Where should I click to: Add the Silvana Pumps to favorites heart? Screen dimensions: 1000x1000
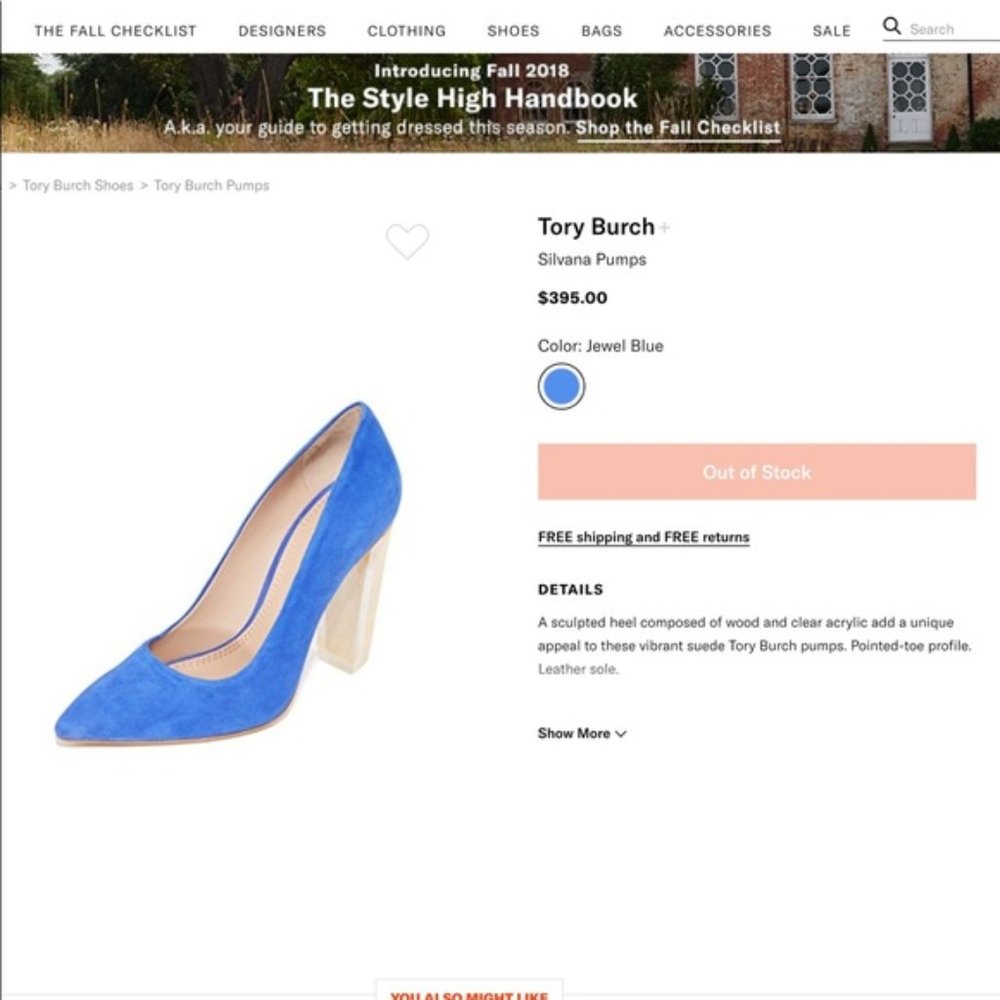pyautogui.click(x=407, y=242)
